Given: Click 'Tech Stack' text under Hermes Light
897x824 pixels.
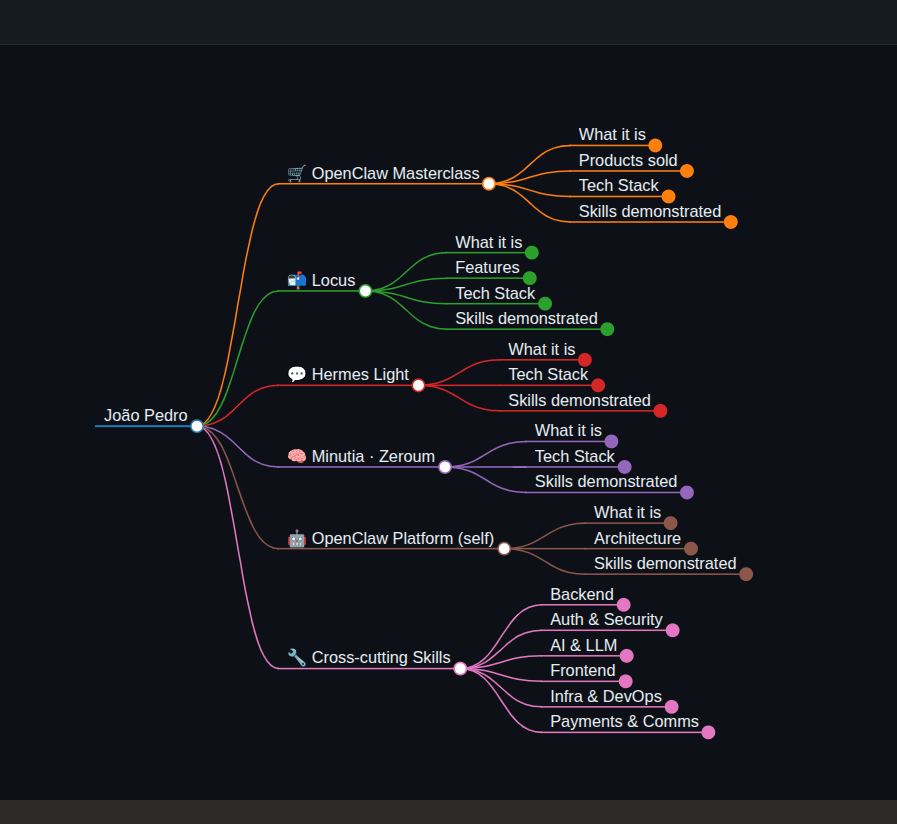Looking at the screenshot, I should [548, 375].
